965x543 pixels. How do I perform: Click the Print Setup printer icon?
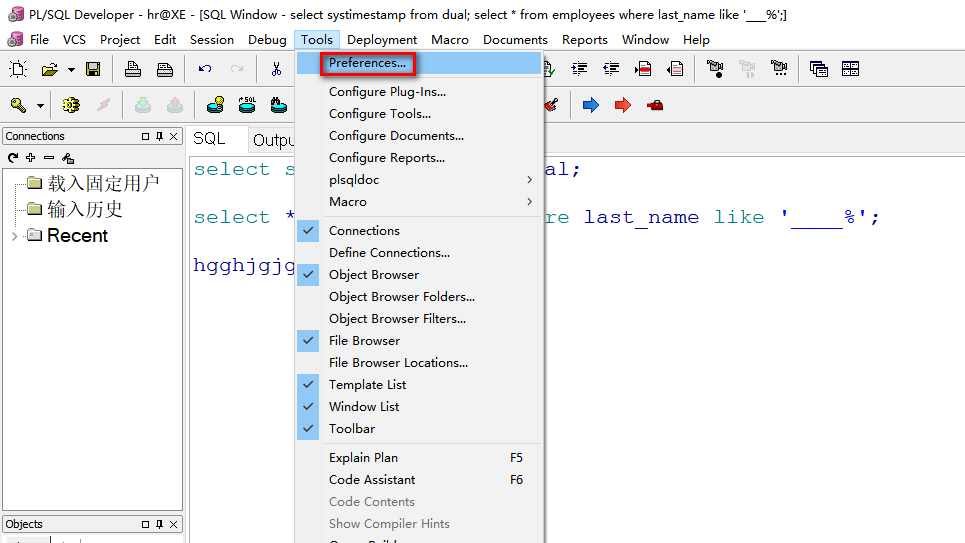164,69
